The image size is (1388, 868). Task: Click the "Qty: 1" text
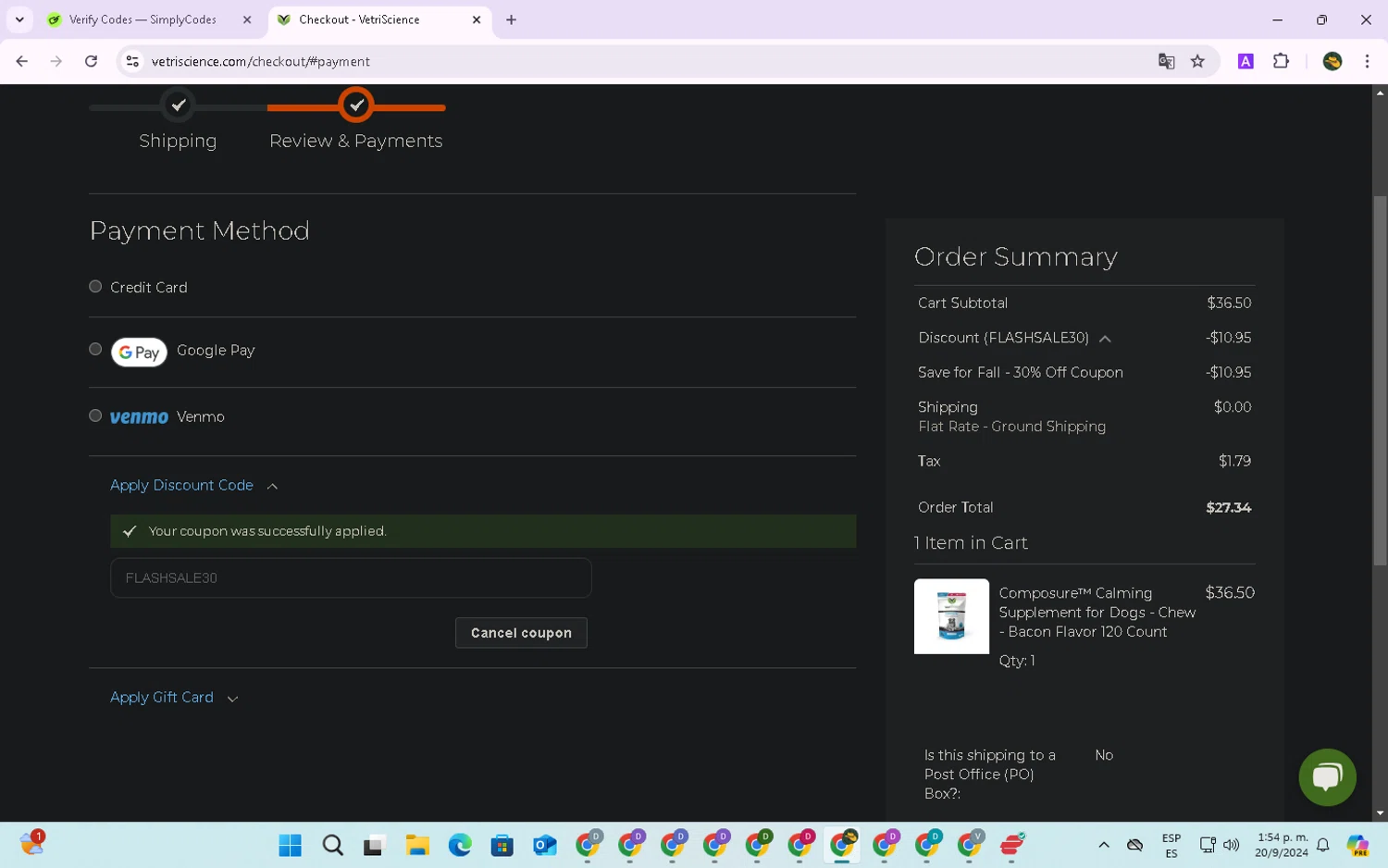pyautogui.click(x=1017, y=661)
